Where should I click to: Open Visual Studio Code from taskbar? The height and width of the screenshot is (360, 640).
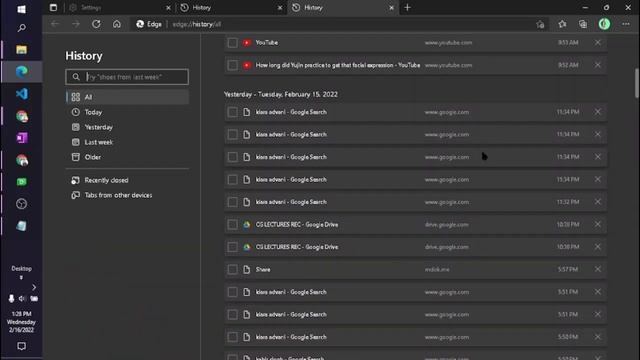click(x=21, y=94)
